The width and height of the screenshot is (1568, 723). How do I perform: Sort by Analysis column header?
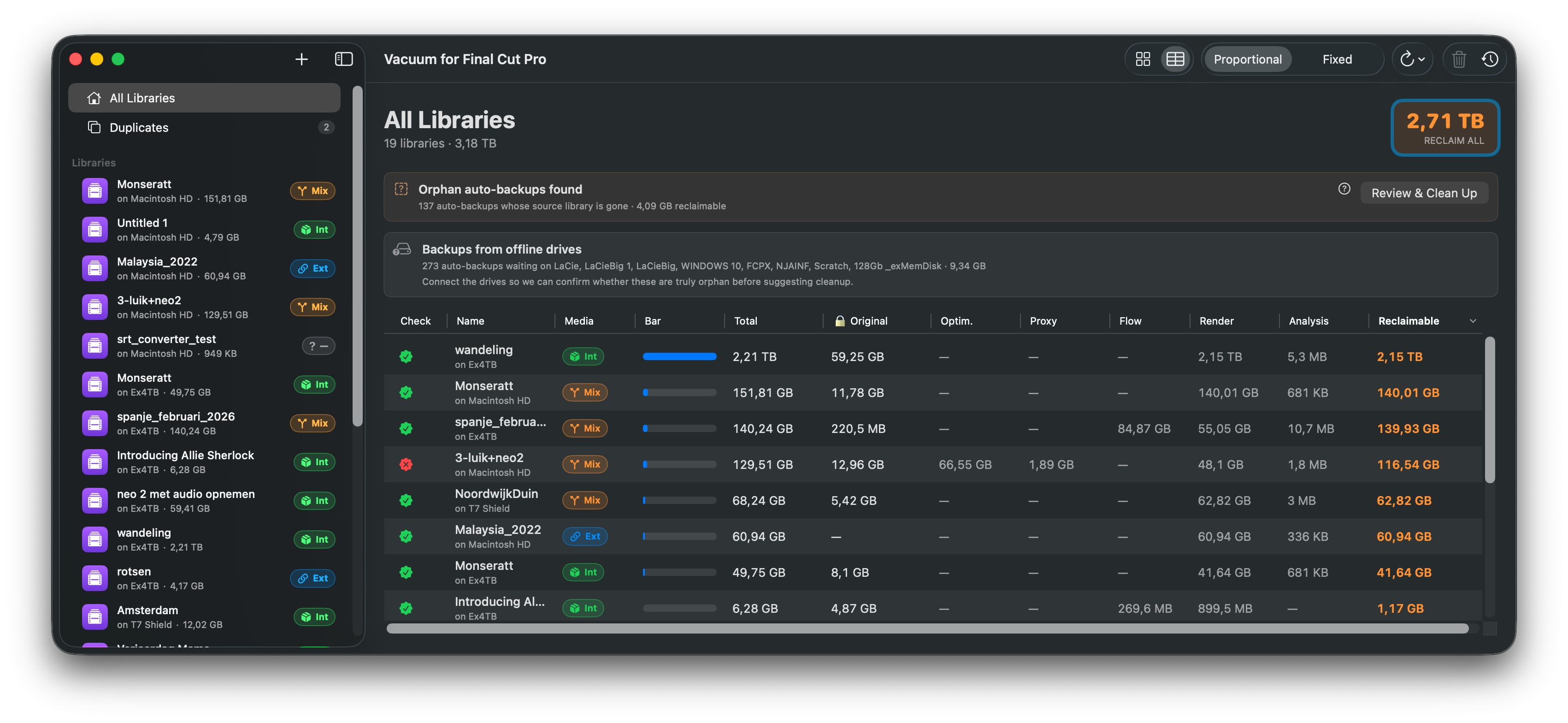coord(1308,321)
